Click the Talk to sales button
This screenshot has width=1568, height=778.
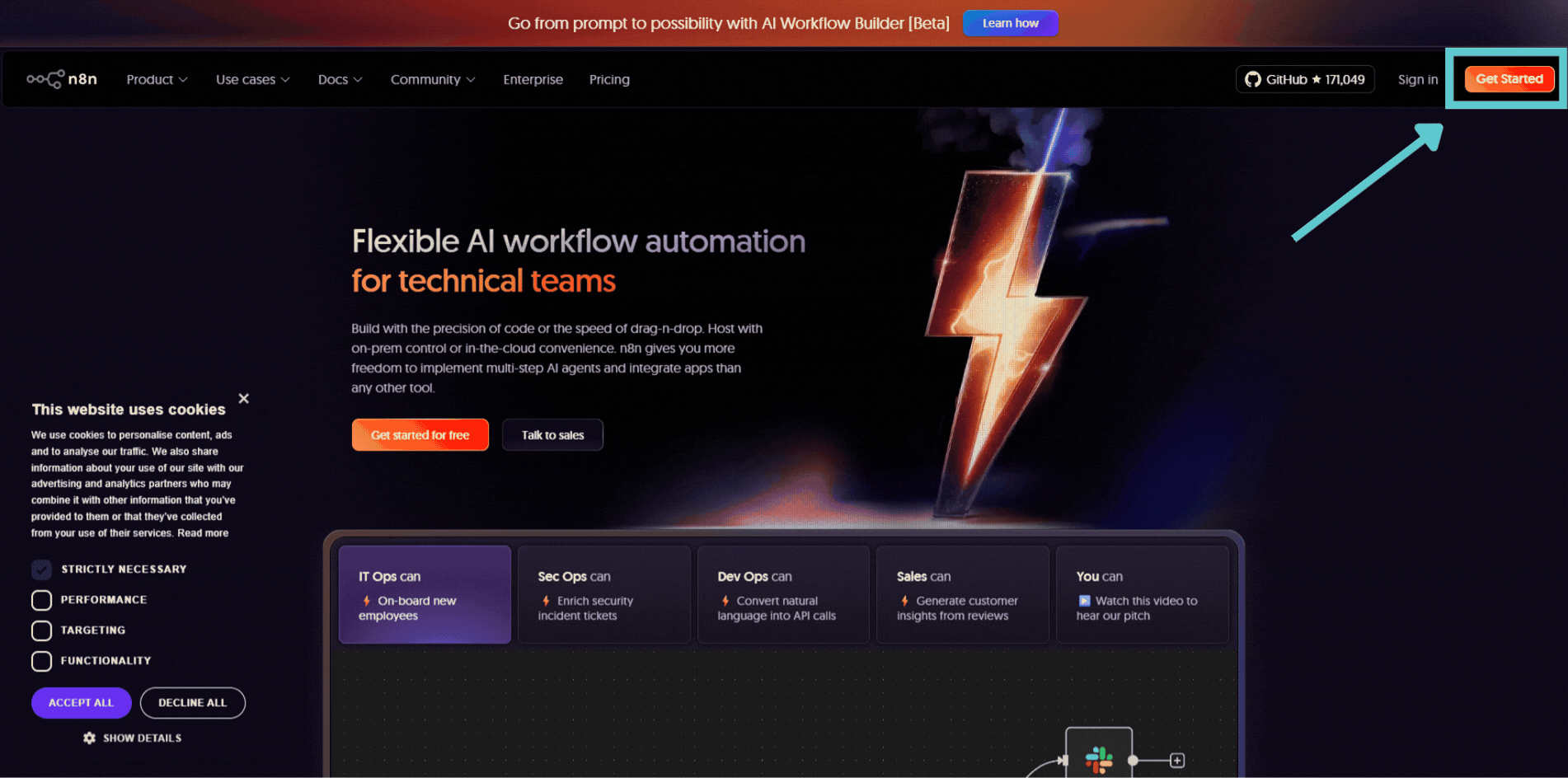[552, 435]
